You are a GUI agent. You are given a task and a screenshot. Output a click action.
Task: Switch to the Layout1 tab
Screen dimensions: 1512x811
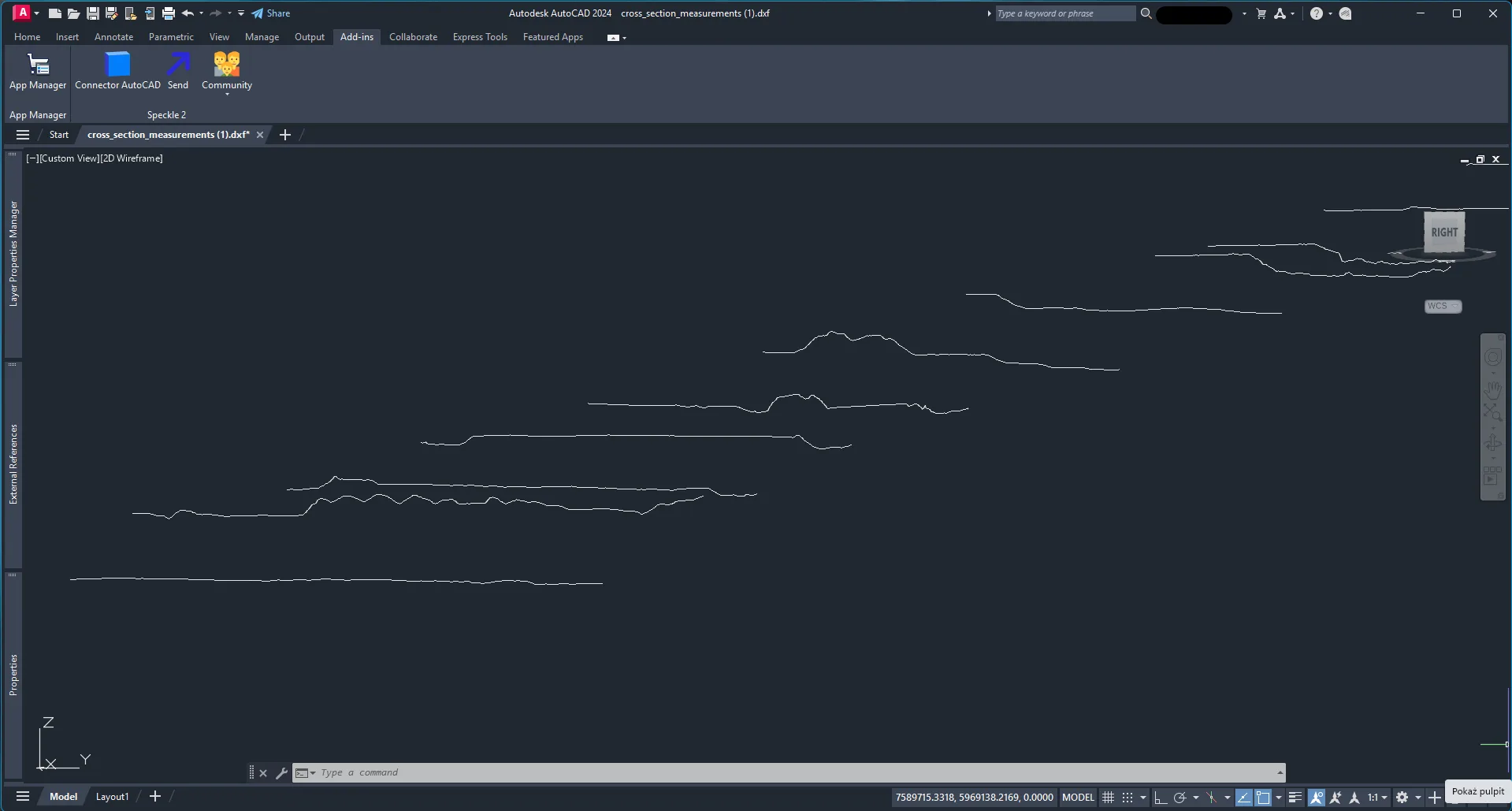click(112, 797)
